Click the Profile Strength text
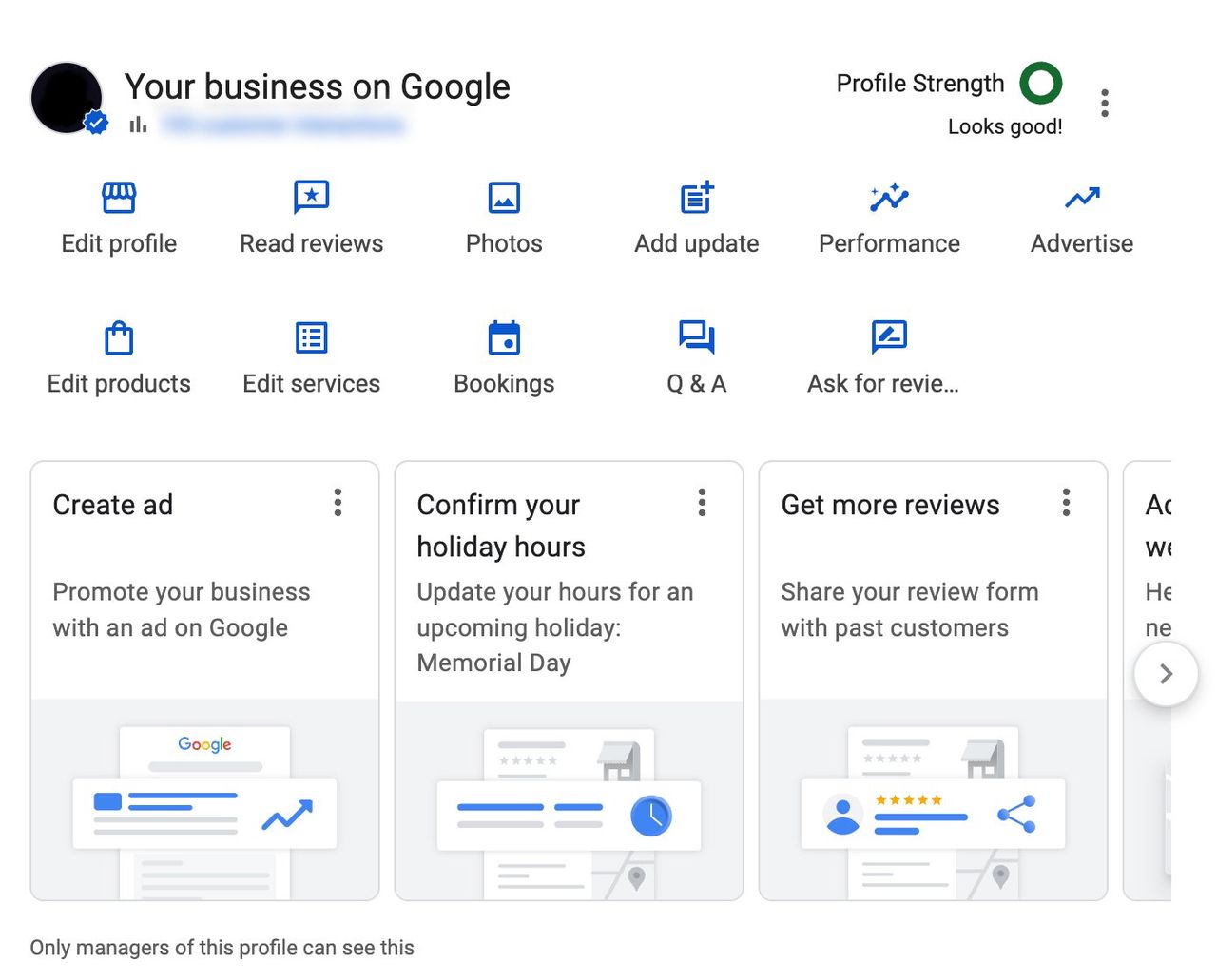 coord(919,84)
